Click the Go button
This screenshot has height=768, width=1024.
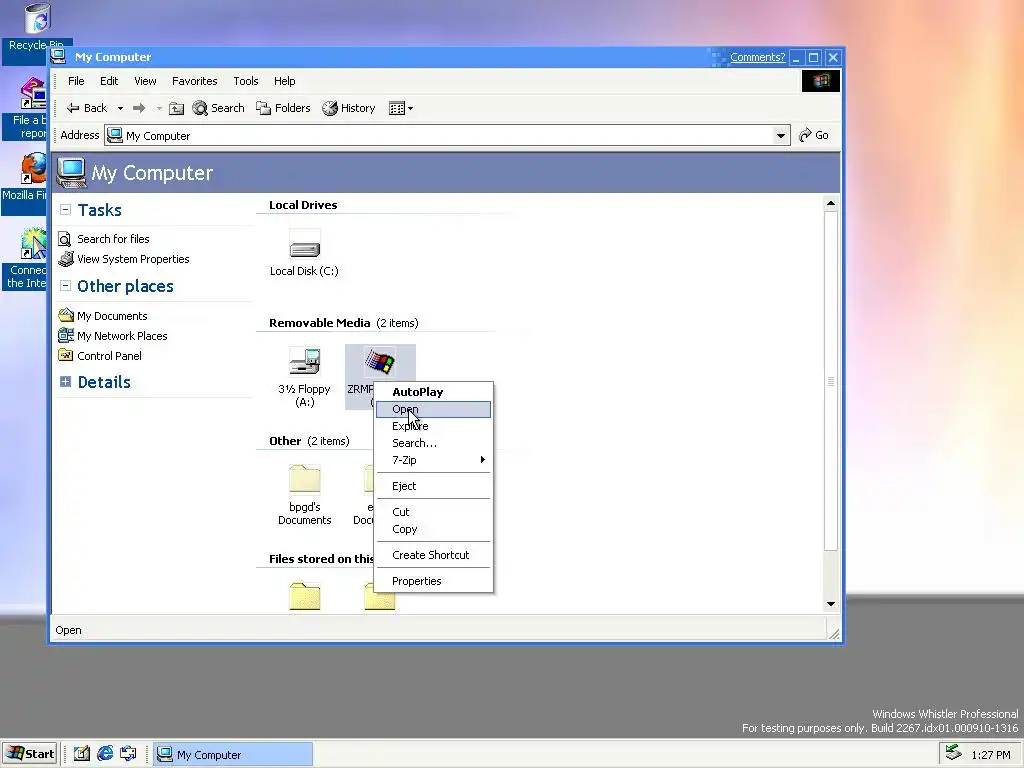pyautogui.click(x=814, y=135)
